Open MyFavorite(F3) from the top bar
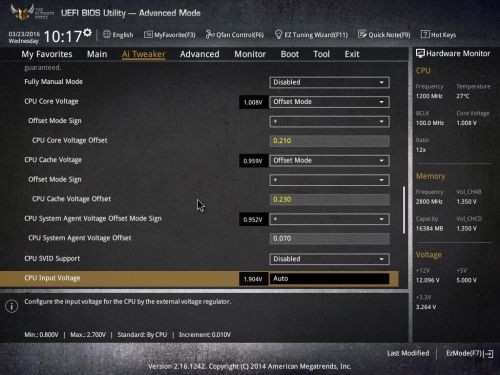This screenshot has width=500, height=375. click(170, 35)
